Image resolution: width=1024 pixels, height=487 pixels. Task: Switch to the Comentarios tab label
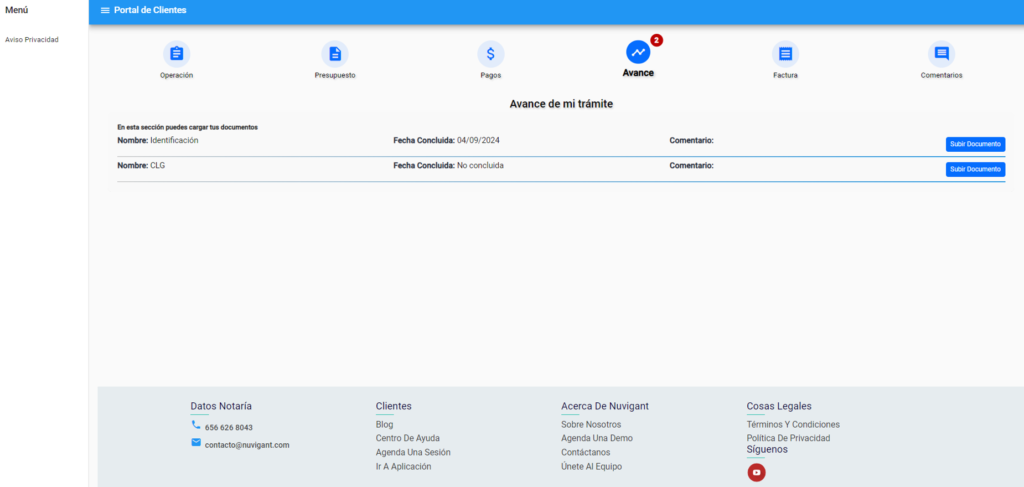tap(941, 76)
